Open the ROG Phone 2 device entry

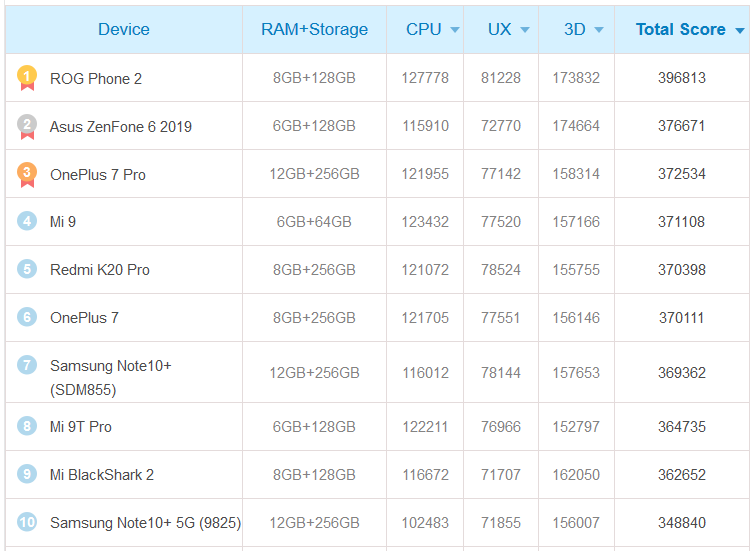[96, 79]
